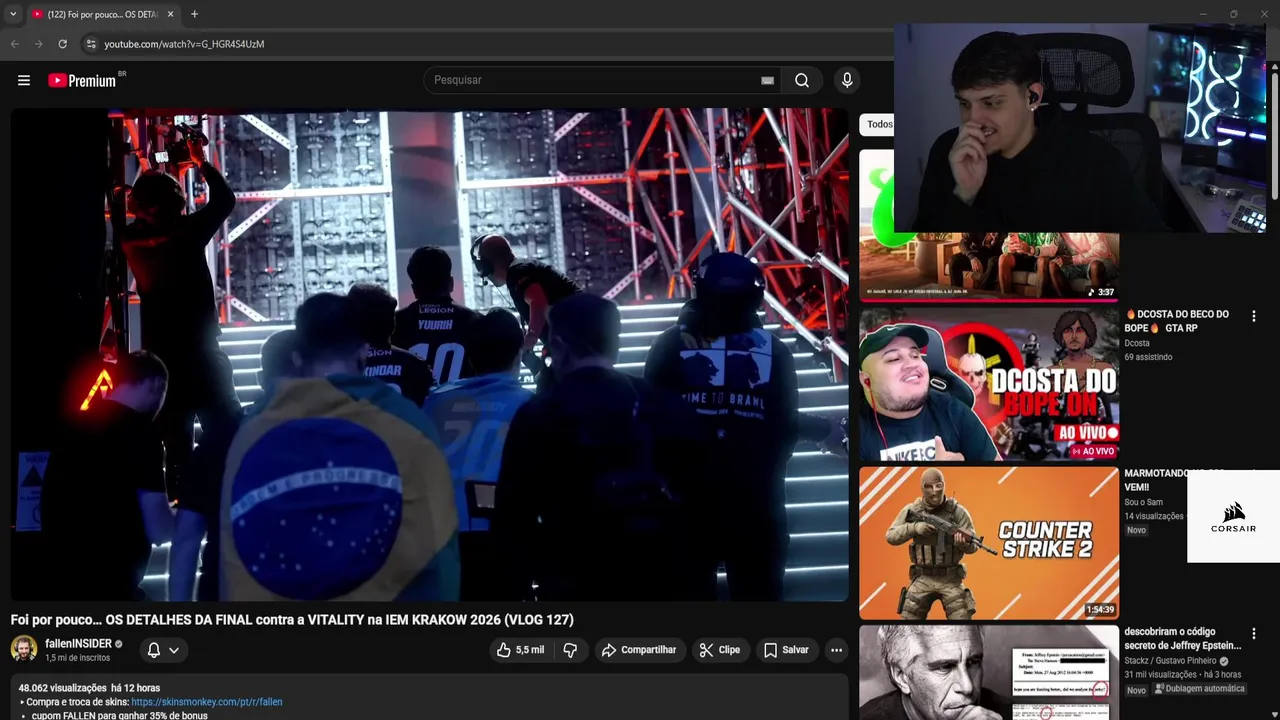This screenshot has width=1280, height=720.
Task: Start voice search with microphone icon
Action: click(847, 80)
